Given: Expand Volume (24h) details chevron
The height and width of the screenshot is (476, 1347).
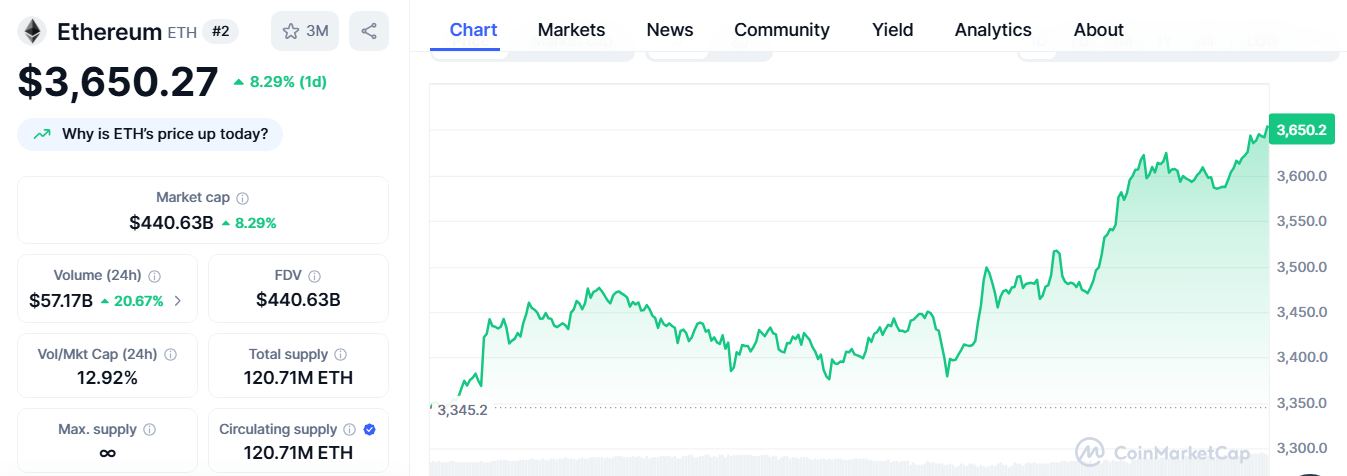Looking at the screenshot, I should pyautogui.click(x=178, y=300).
